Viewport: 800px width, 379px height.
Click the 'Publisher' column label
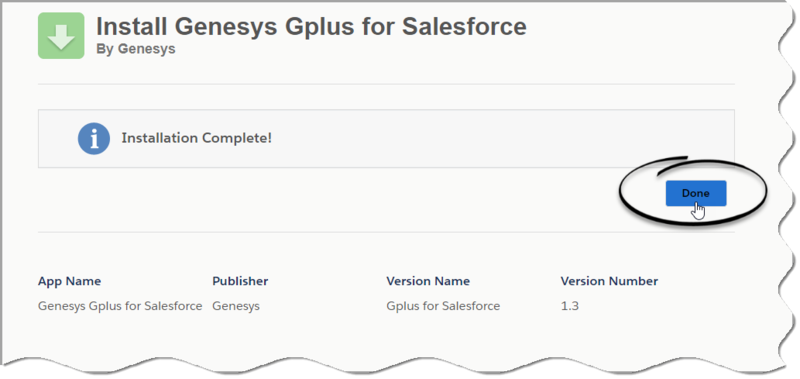(240, 281)
